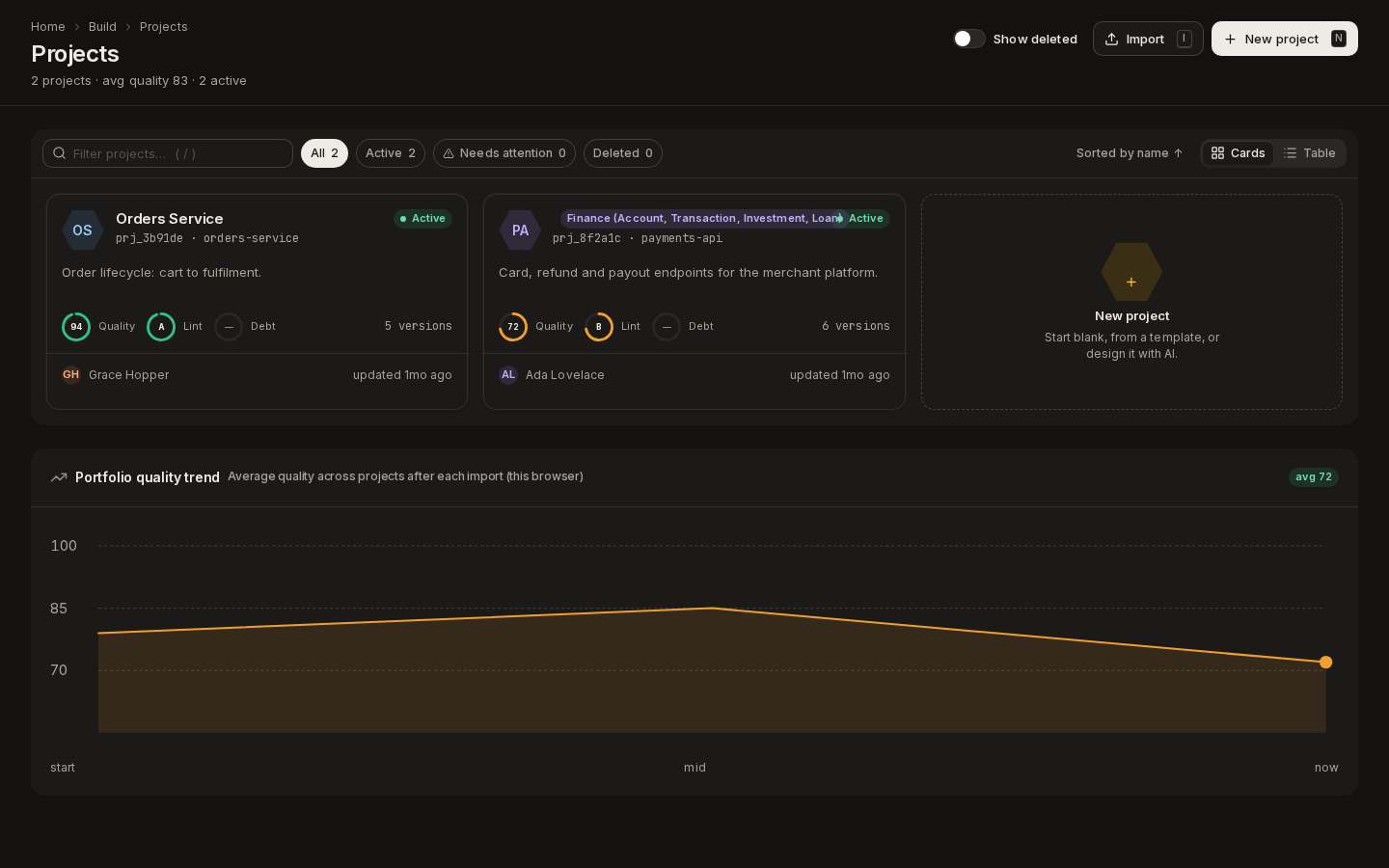Open the Build breadcrumb link
Viewport: 1389px width, 868px height.
click(102, 27)
